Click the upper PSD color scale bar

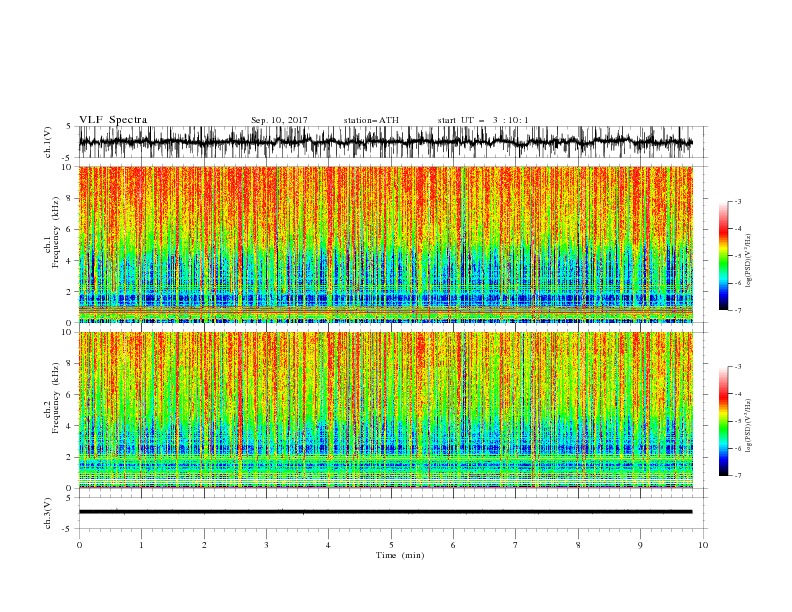coord(723,256)
